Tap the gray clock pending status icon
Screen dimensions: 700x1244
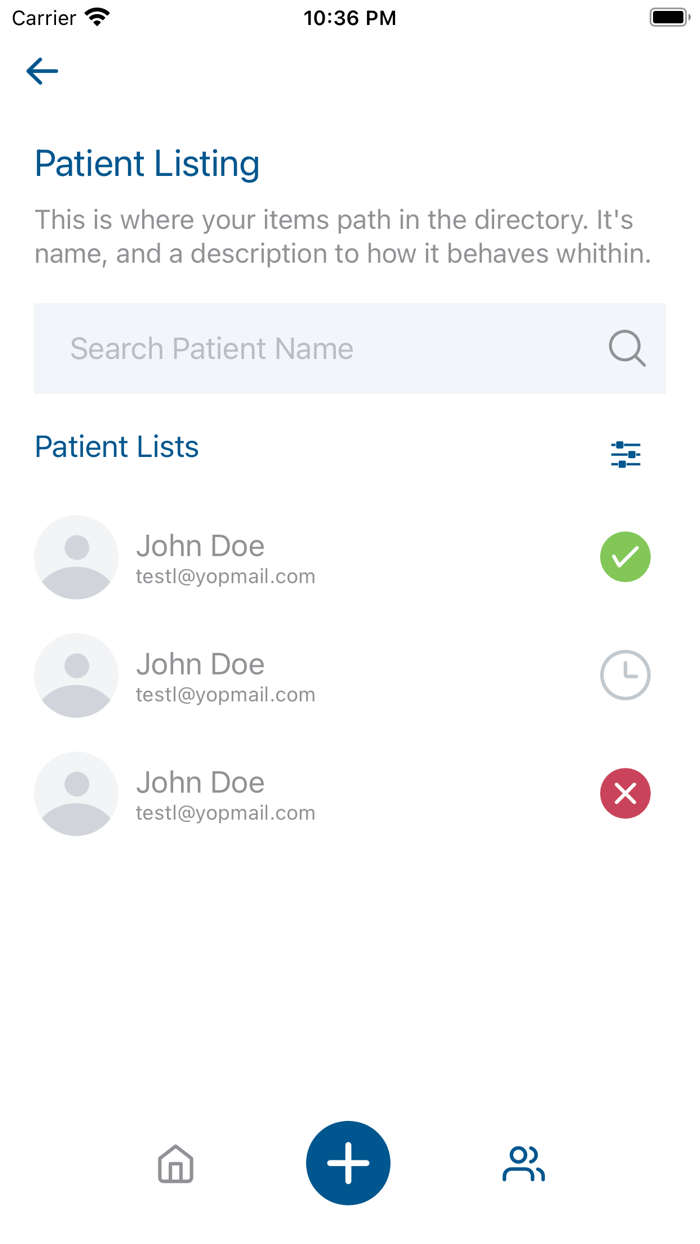625,675
